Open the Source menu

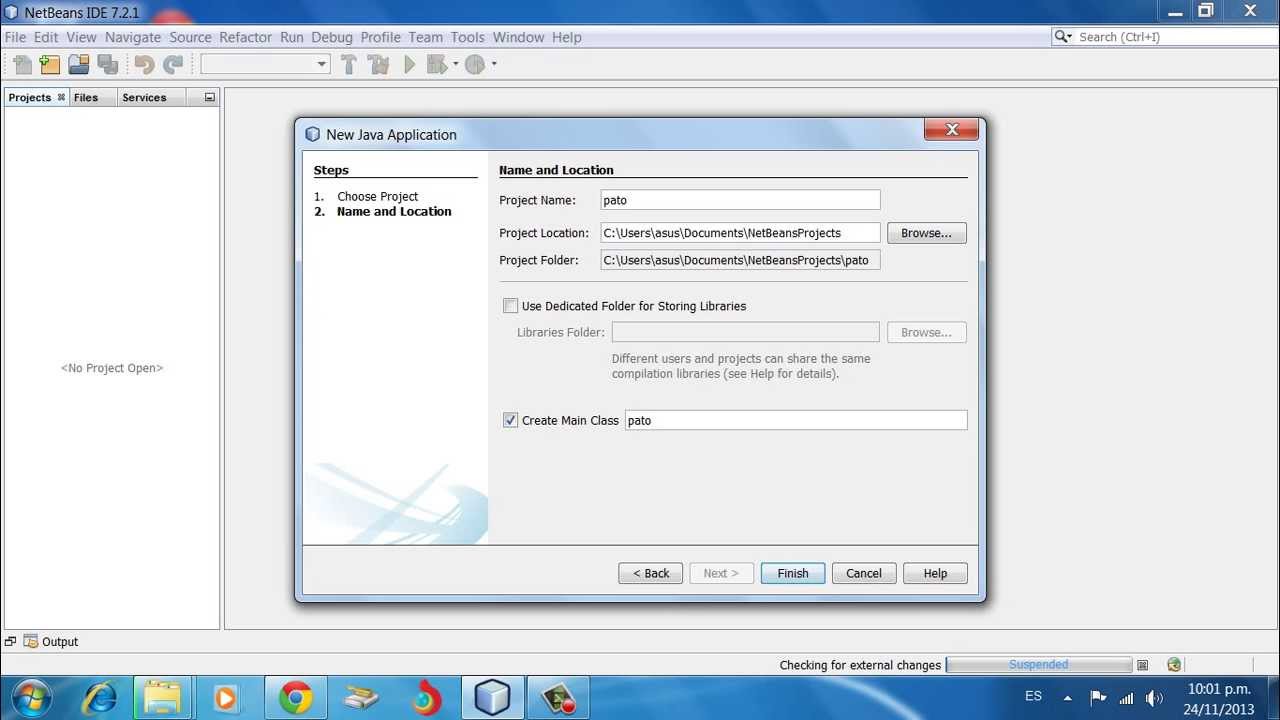[x=190, y=37]
